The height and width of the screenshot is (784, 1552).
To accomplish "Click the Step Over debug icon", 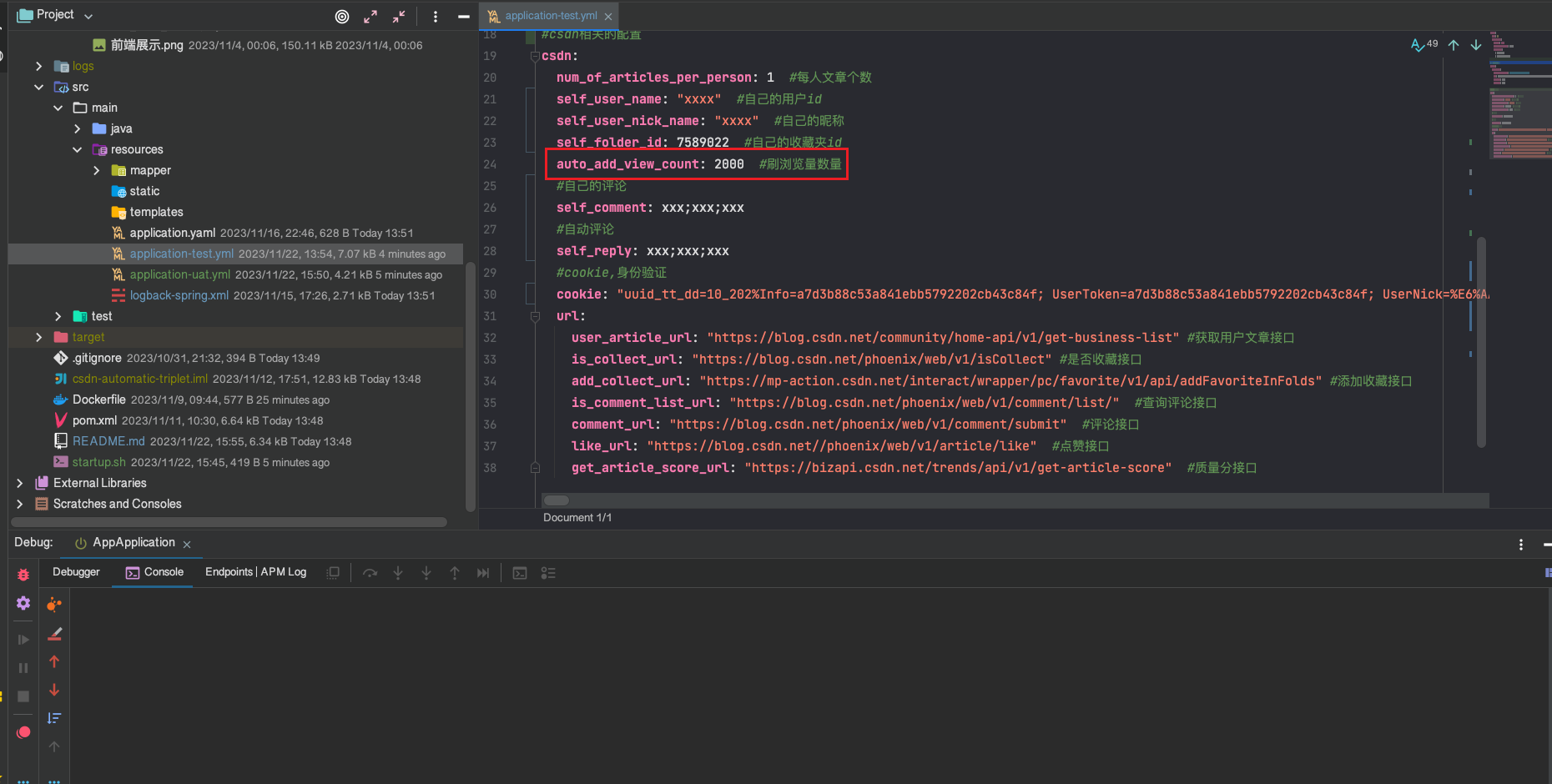I will click(370, 573).
